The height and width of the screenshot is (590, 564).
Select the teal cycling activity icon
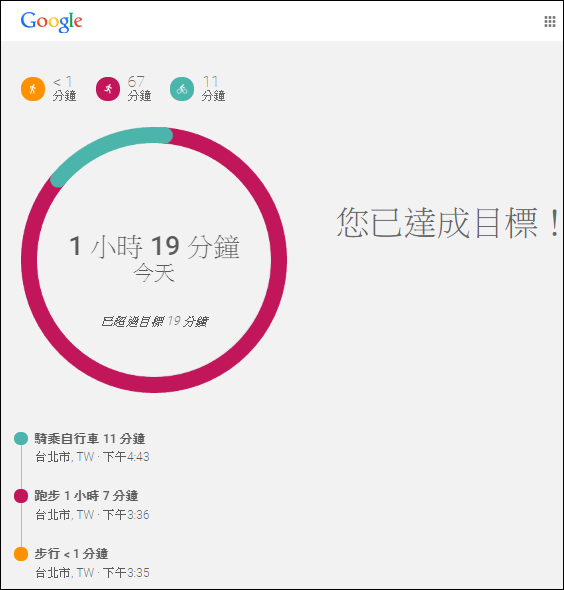pos(182,89)
